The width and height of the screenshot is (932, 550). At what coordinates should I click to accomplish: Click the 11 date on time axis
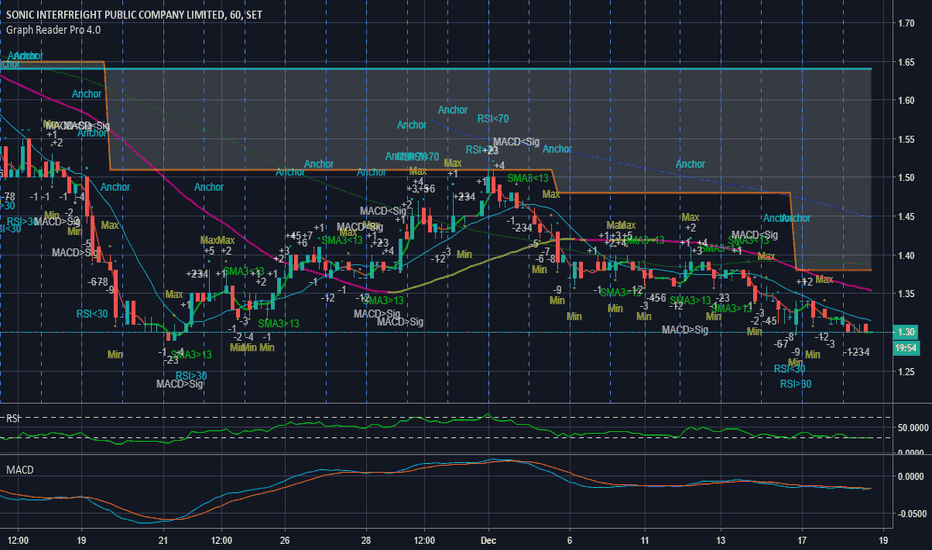click(x=645, y=540)
